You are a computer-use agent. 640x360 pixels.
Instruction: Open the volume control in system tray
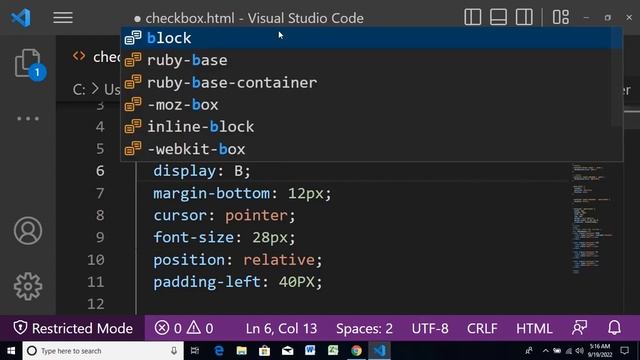(x=580, y=351)
